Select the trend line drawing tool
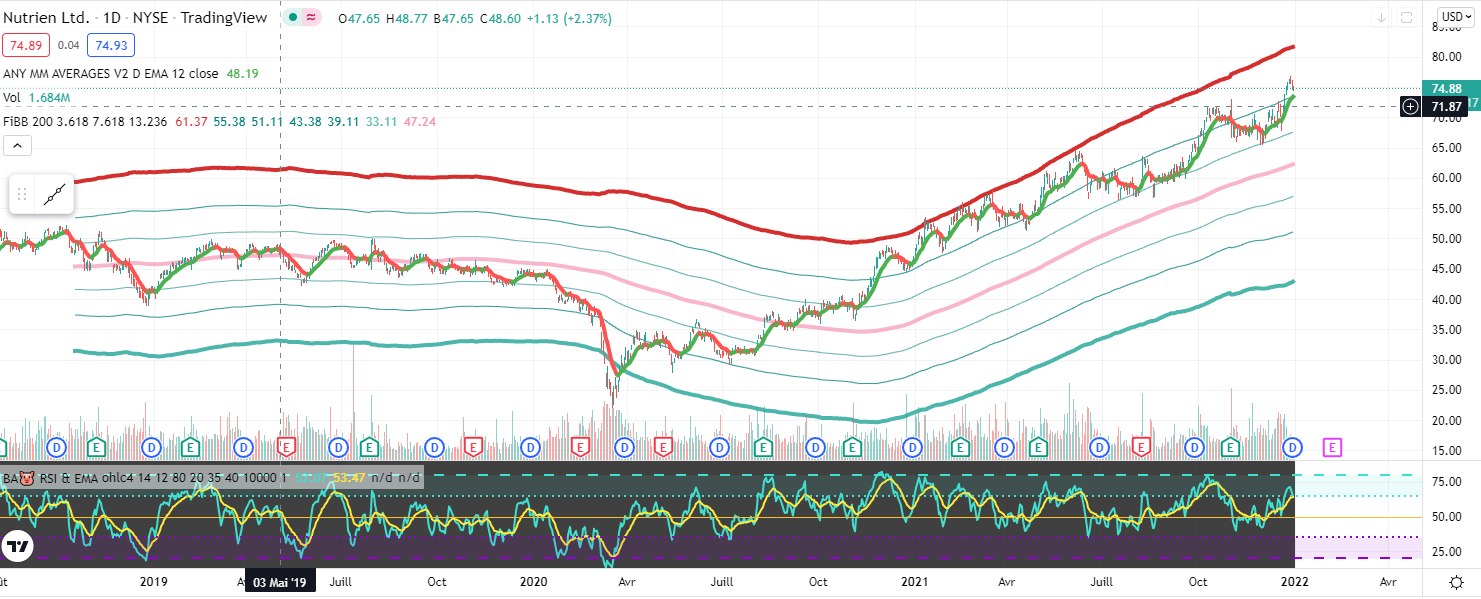1481x599 pixels. [56, 194]
